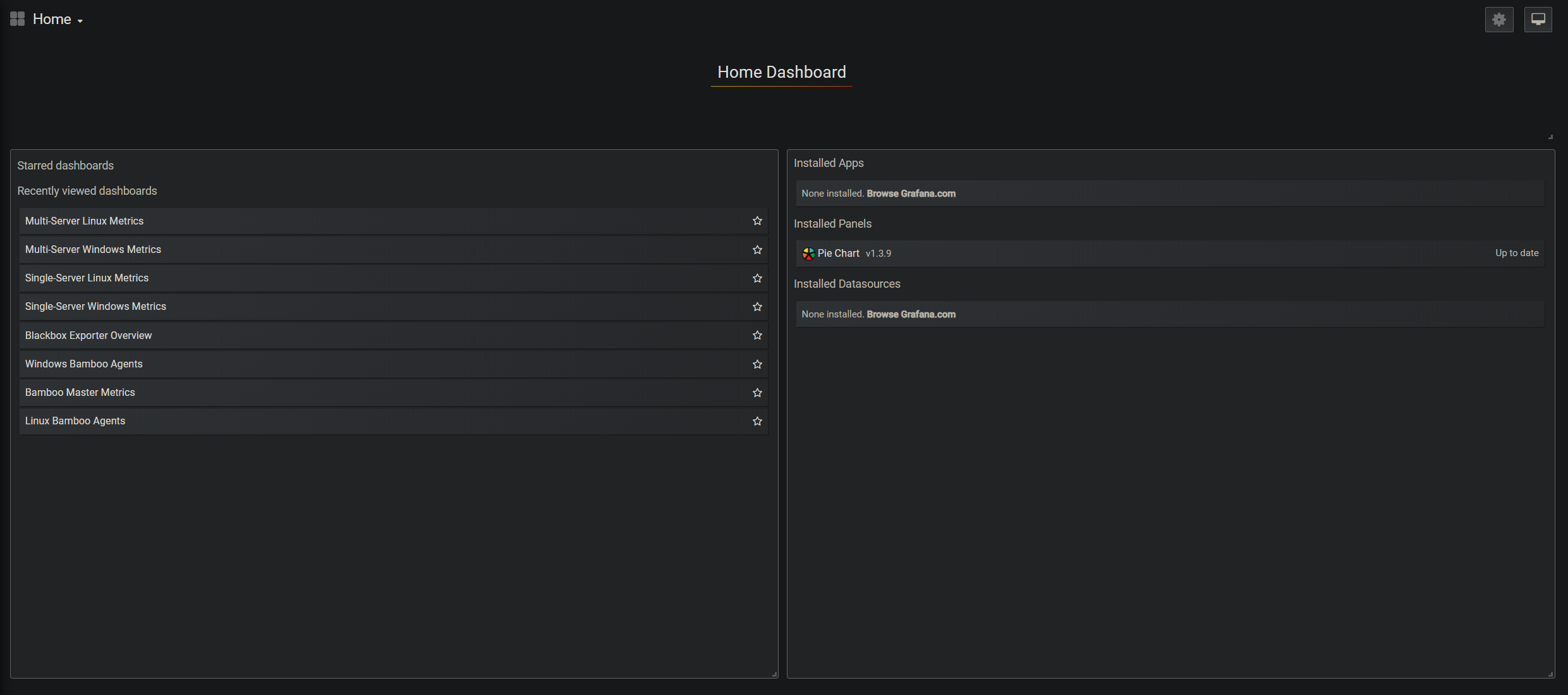This screenshot has height=695, width=1568.
Task: Browse Grafana.com for apps
Action: click(x=911, y=194)
